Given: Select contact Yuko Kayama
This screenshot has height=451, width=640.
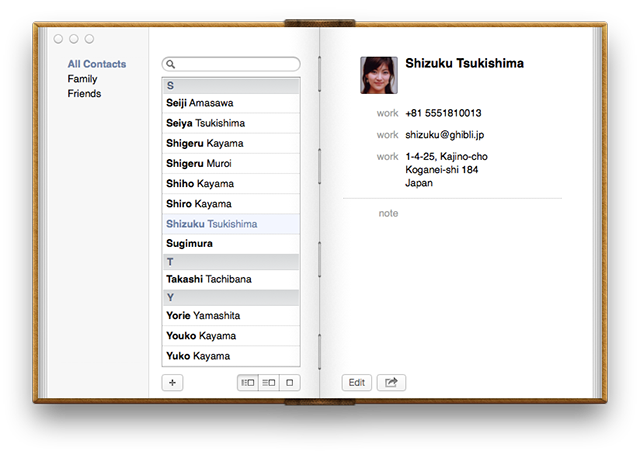Looking at the screenshot, I should [231, 356].
